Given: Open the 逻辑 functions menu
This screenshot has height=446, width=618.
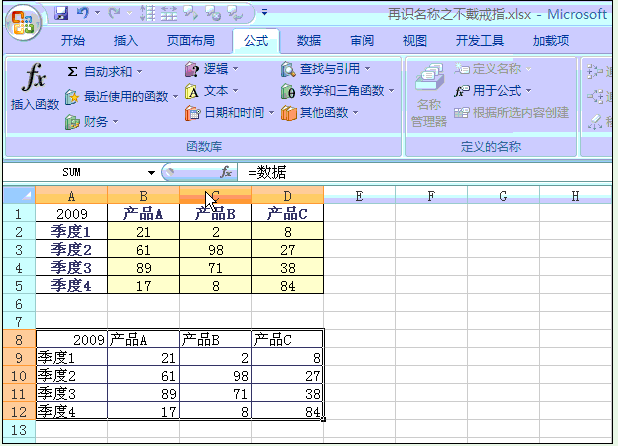Looking at the screenshot, I should [x=212, y=69].
